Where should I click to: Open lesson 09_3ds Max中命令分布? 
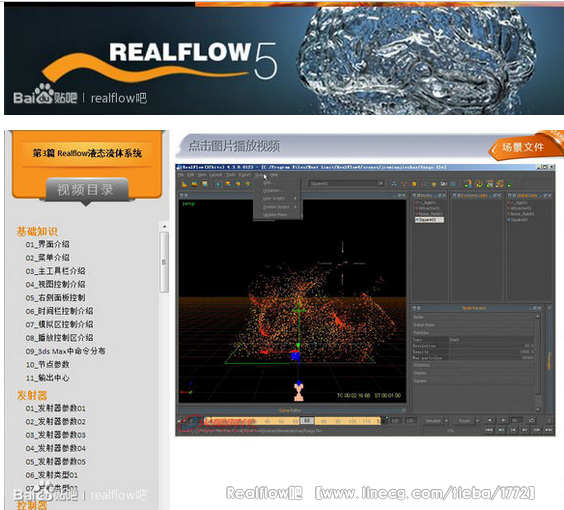65,351
